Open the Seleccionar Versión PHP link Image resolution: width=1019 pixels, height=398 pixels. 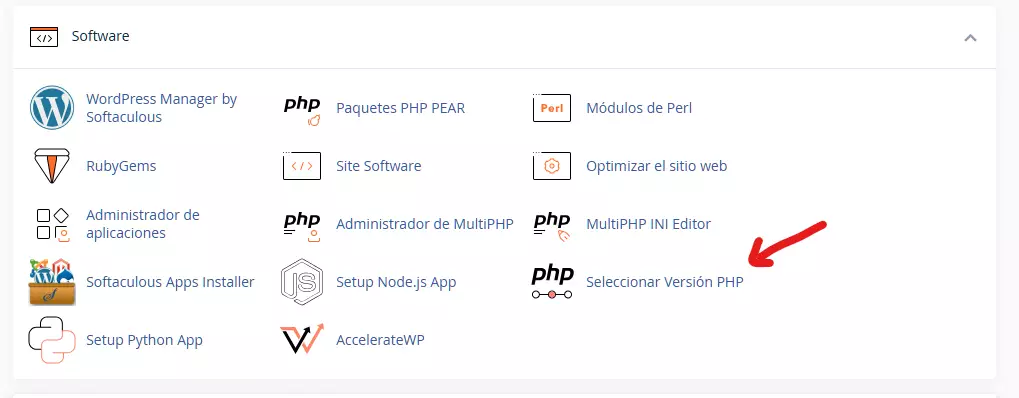click(x=665, y=282)
